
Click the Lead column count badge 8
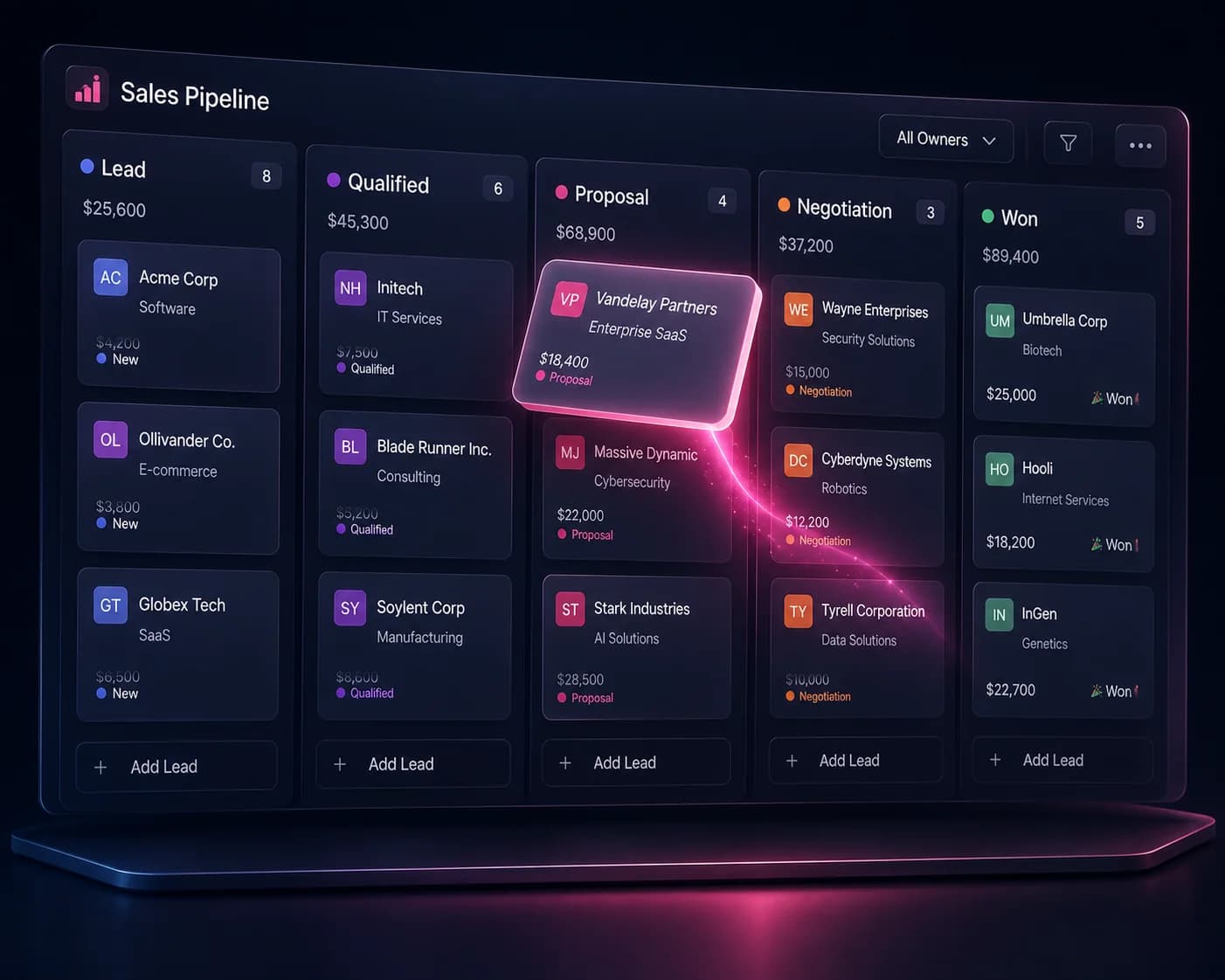[x=266, y=176]
